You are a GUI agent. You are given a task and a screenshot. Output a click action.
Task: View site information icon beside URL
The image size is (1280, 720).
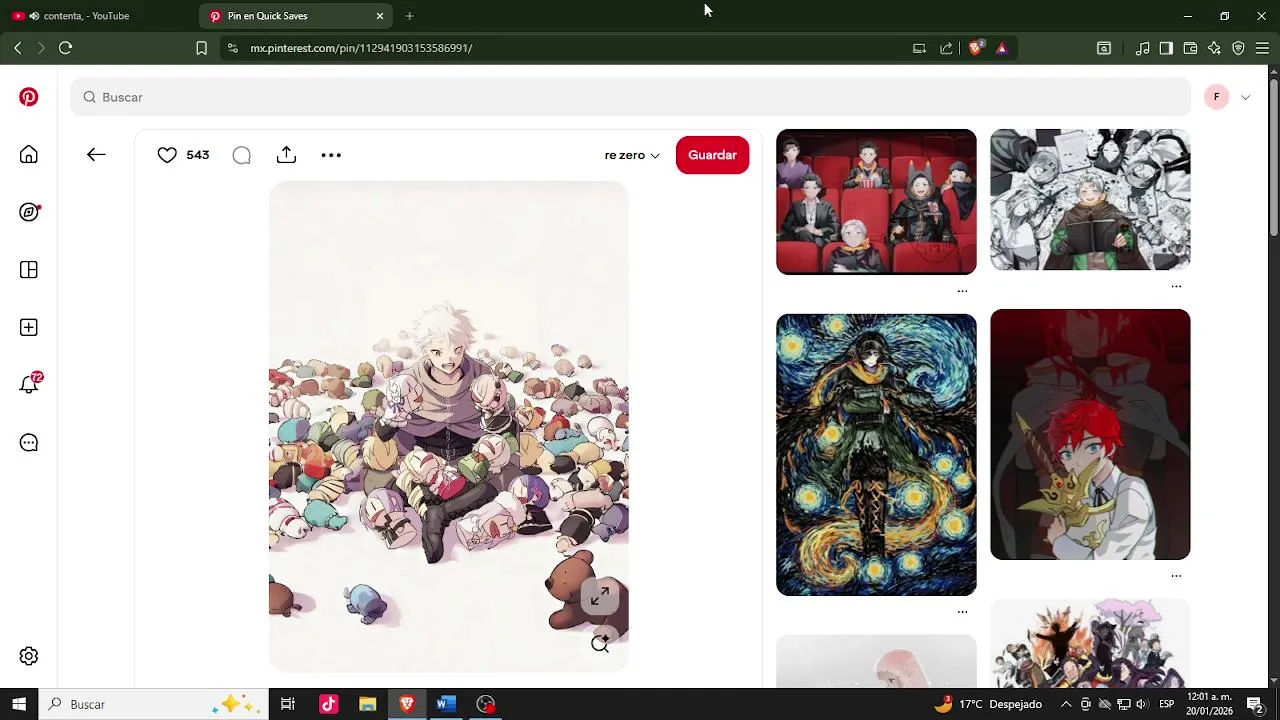[x=232, y=47]
